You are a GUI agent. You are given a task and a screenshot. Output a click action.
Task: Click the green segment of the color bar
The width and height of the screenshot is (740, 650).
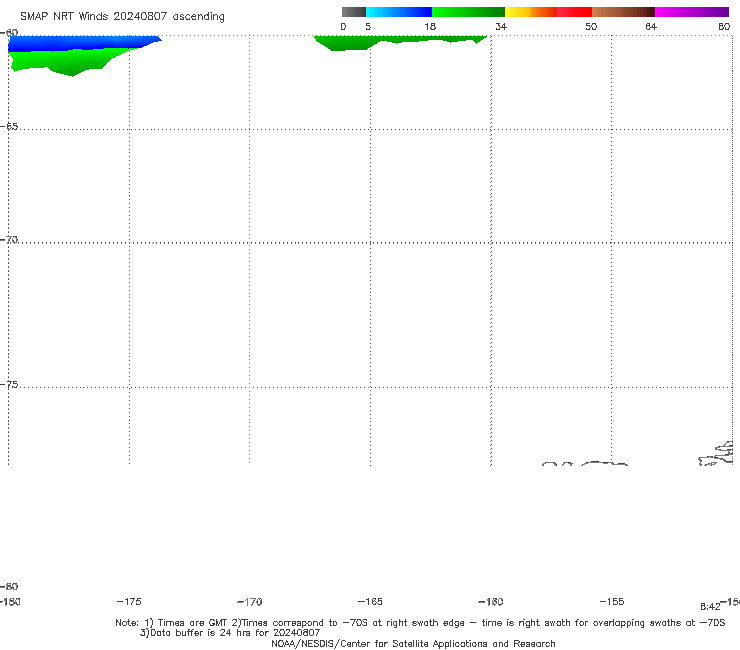pyautogui.click(x=468, y=12)
